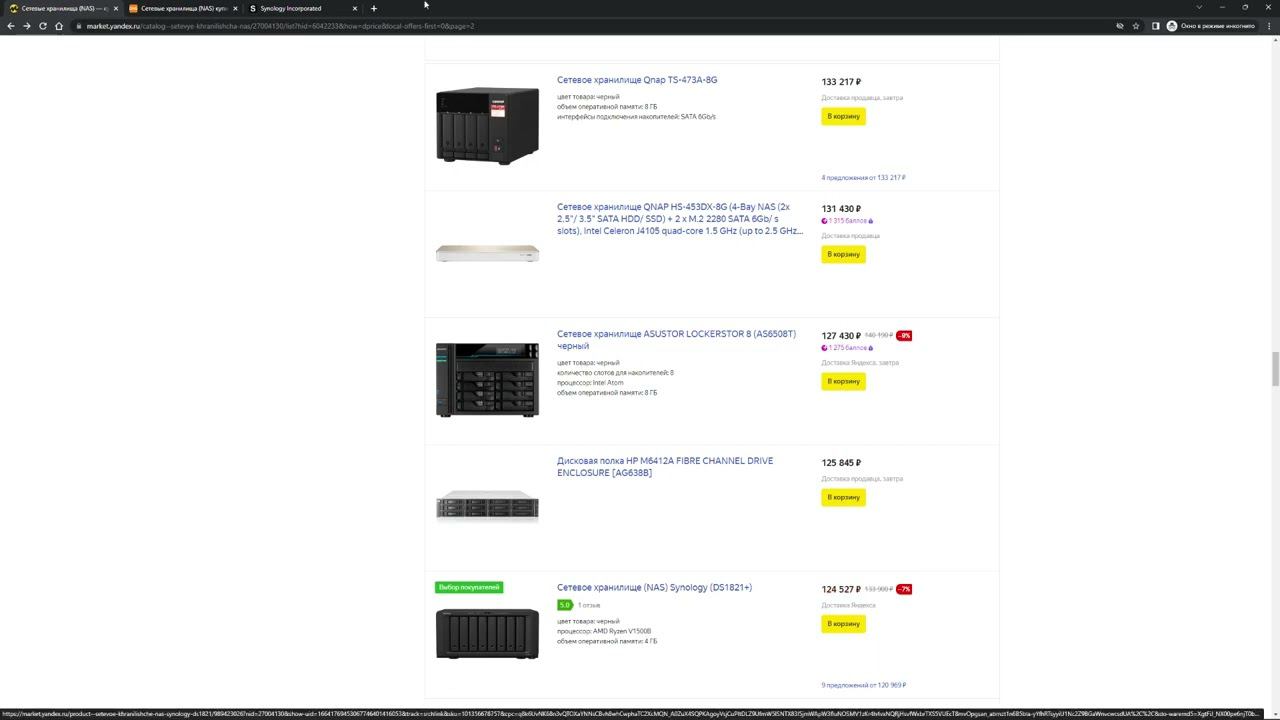
Task: Add HP M6412A enclosure to cart
Action: (843, 497)
